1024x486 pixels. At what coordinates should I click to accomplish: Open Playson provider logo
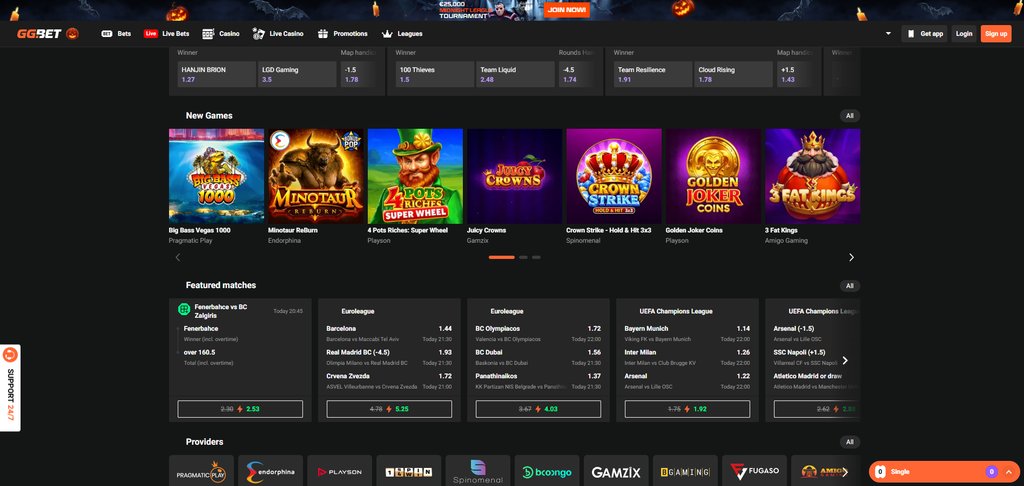point(340,472)
